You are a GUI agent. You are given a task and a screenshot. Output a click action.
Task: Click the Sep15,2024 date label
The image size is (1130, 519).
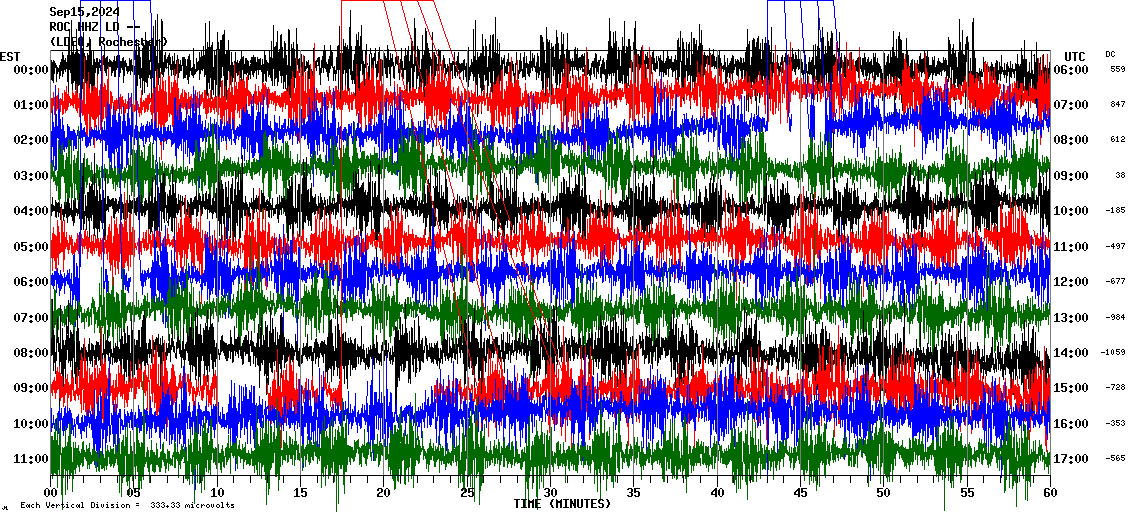coord(84,12)
